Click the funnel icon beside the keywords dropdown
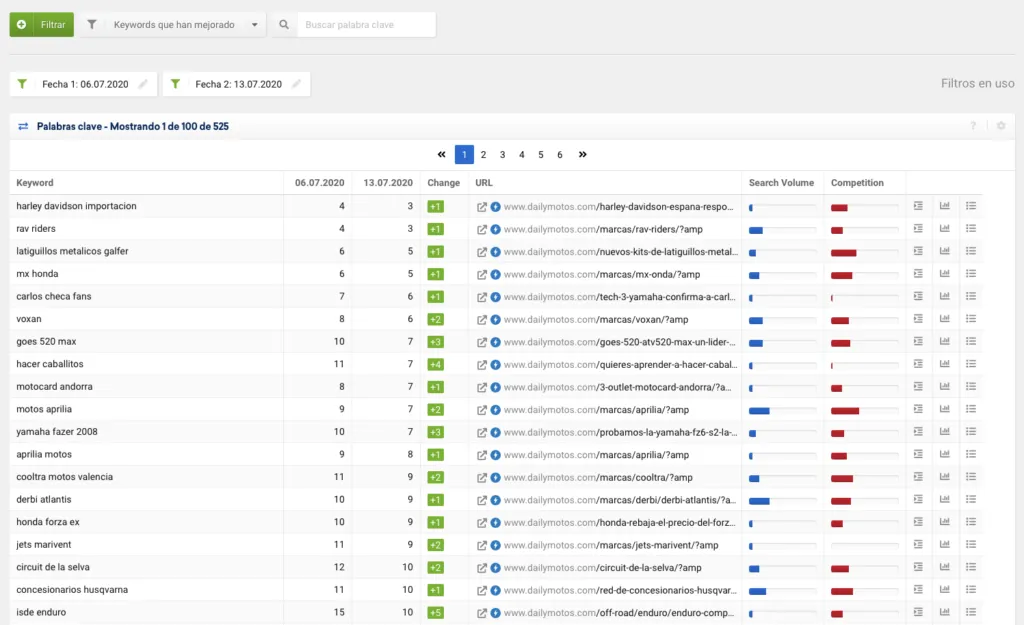Image resolution: width=1024 pixels, height=625 pixels. tap(92, 25)
